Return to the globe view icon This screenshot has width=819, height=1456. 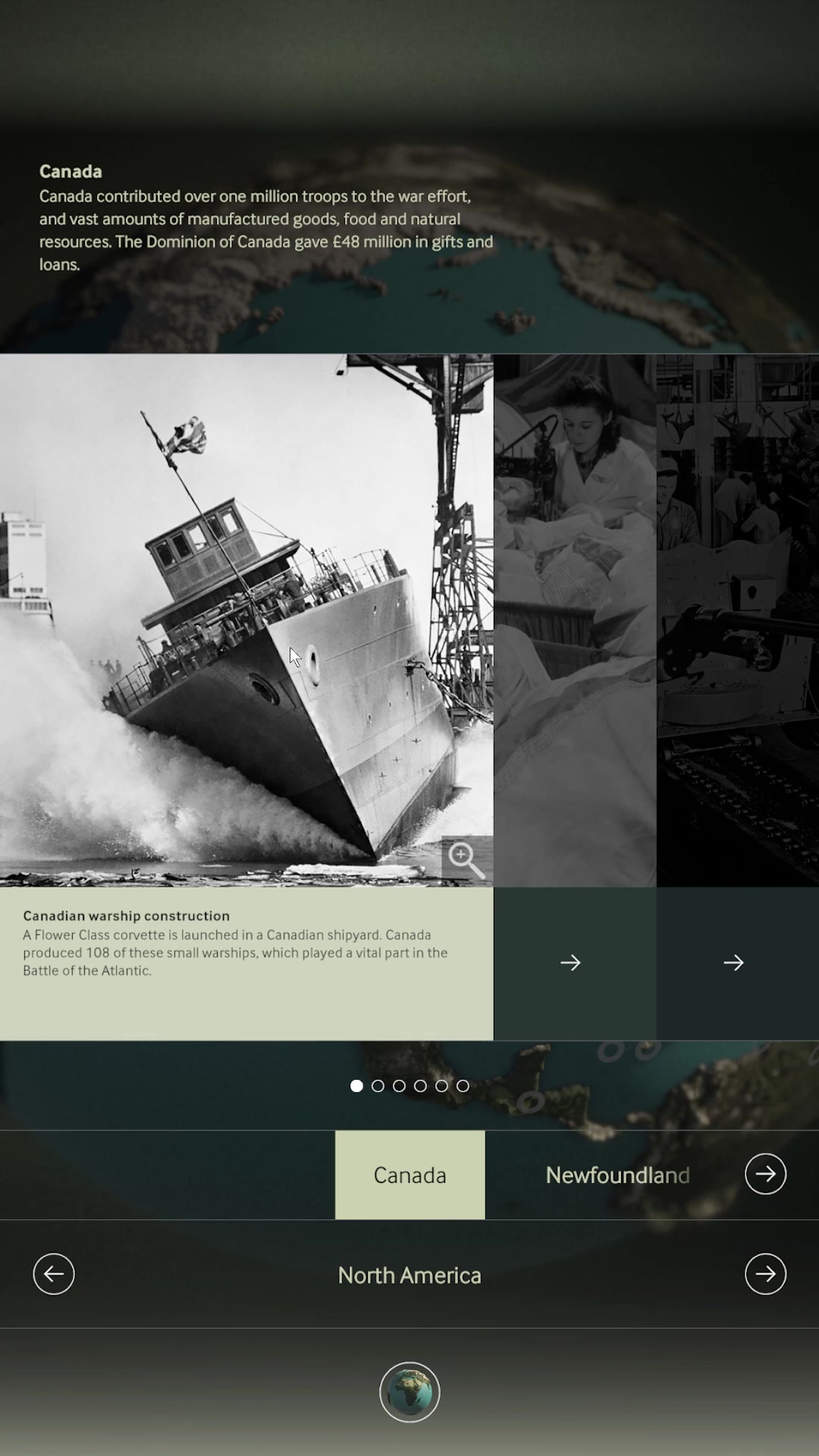pyautogui.click(x=409, y=1392)
